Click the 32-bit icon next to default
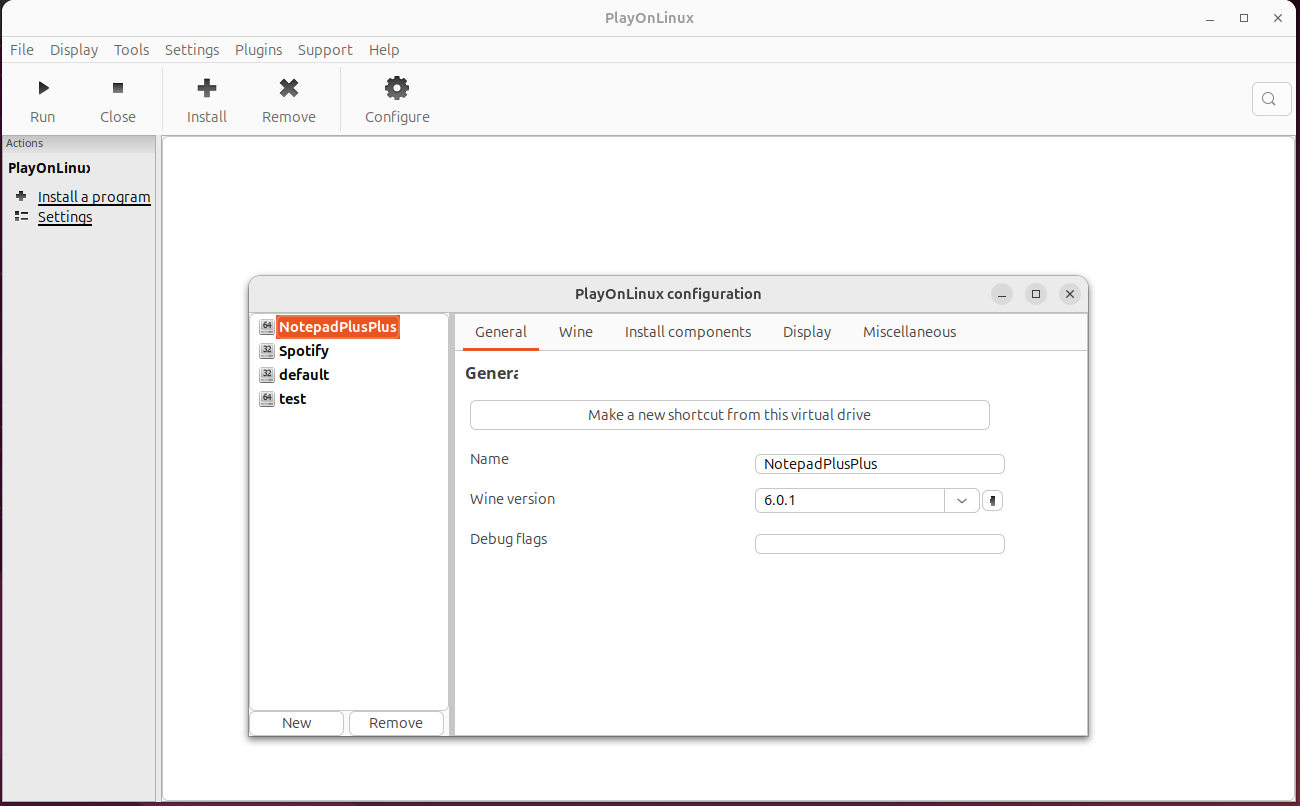 click(x=266, y=375)
